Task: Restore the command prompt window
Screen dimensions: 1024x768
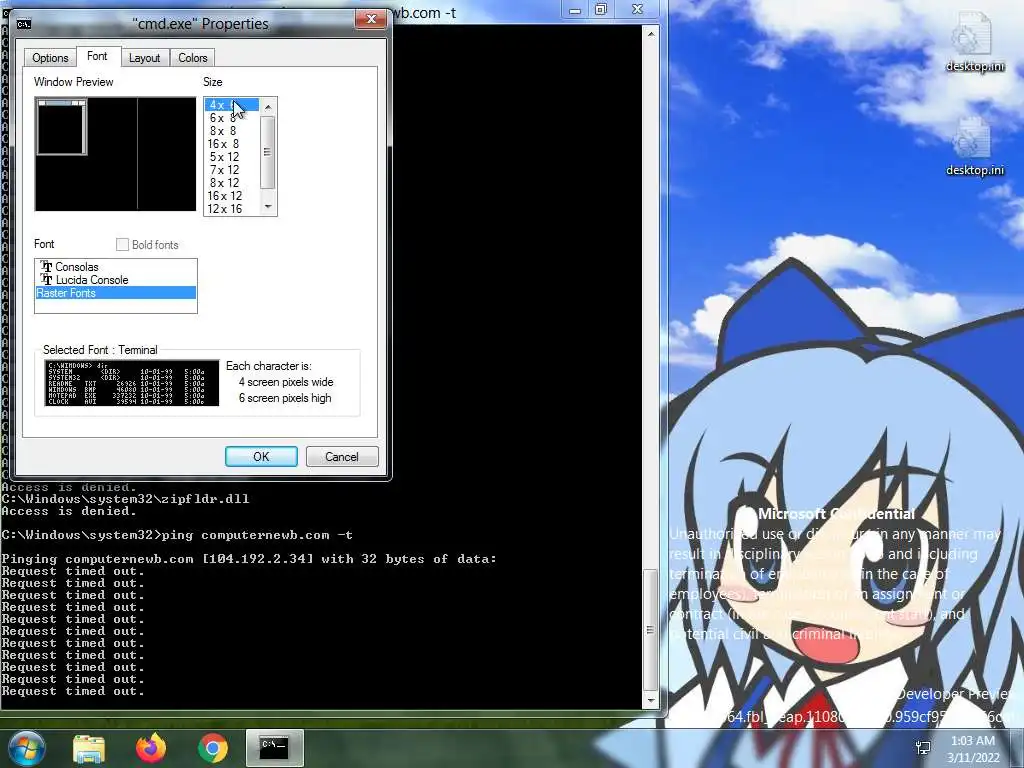Action: pyautogui.click(x=601, y=10)
